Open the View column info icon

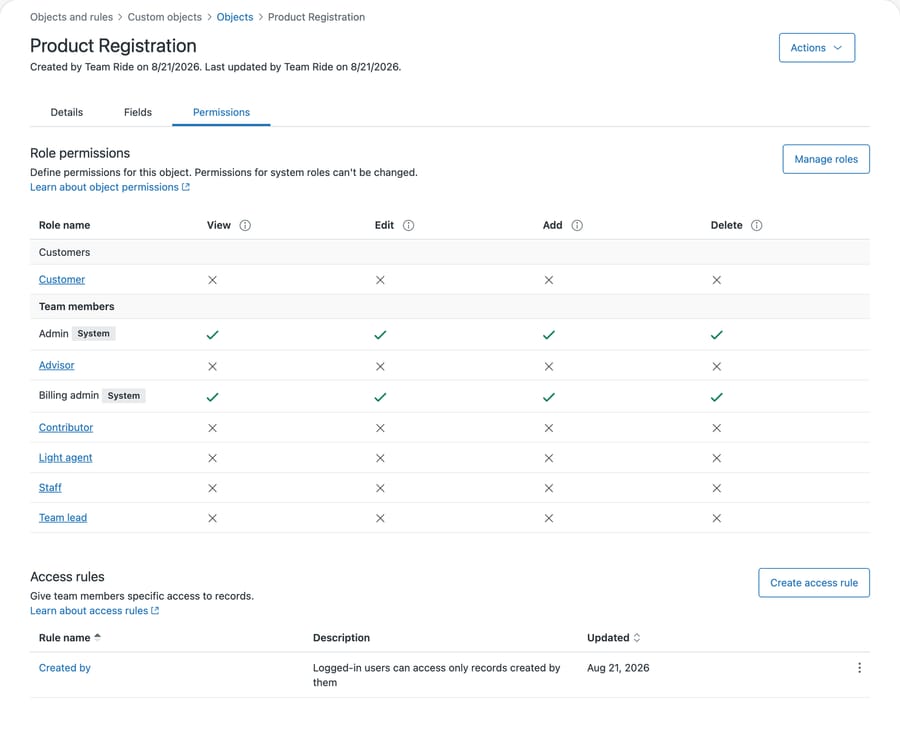point(245,225)
